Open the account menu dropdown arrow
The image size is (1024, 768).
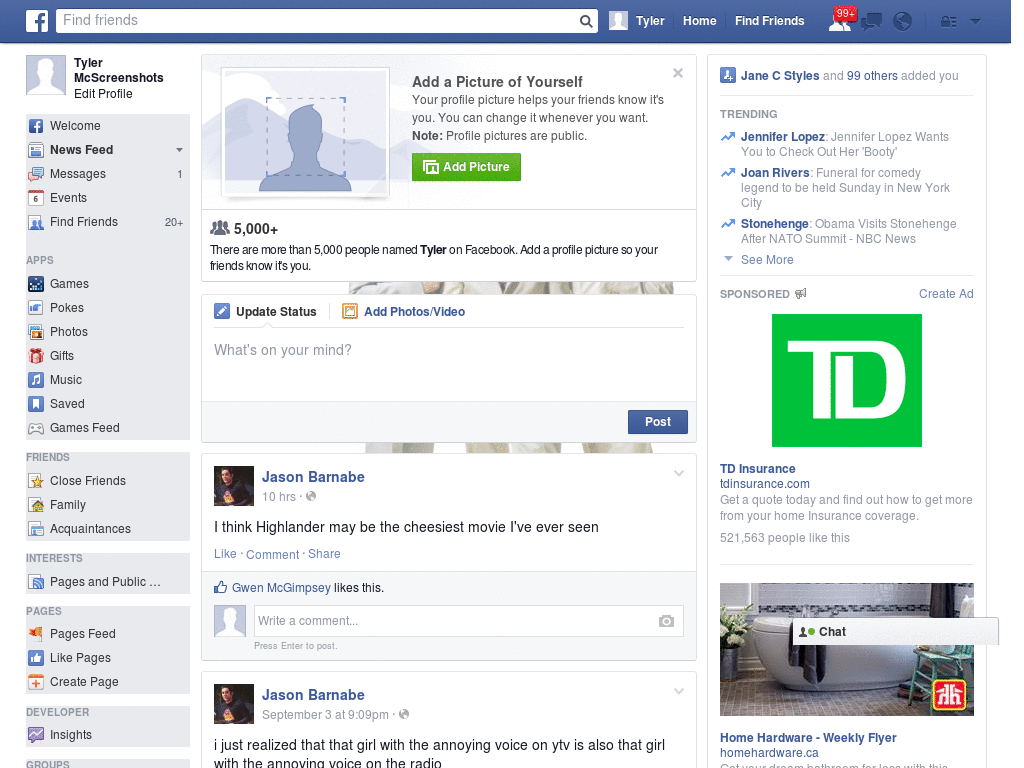pyautogui.click(x=976, y=22)
